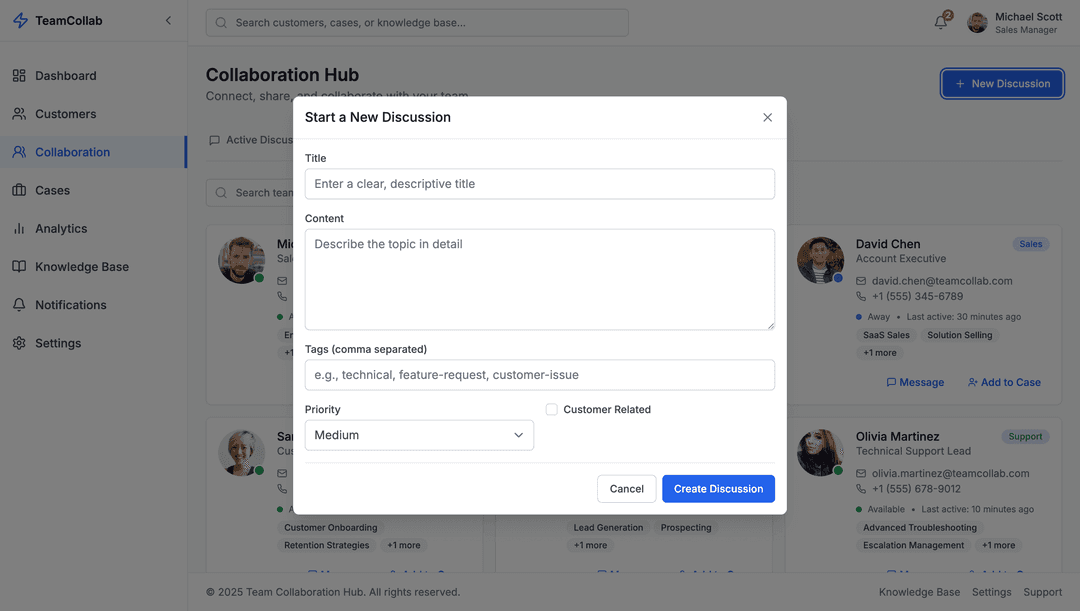Open Michael Scott's profile avatar
The image size is (1080, 611).
tap(977, 22)
